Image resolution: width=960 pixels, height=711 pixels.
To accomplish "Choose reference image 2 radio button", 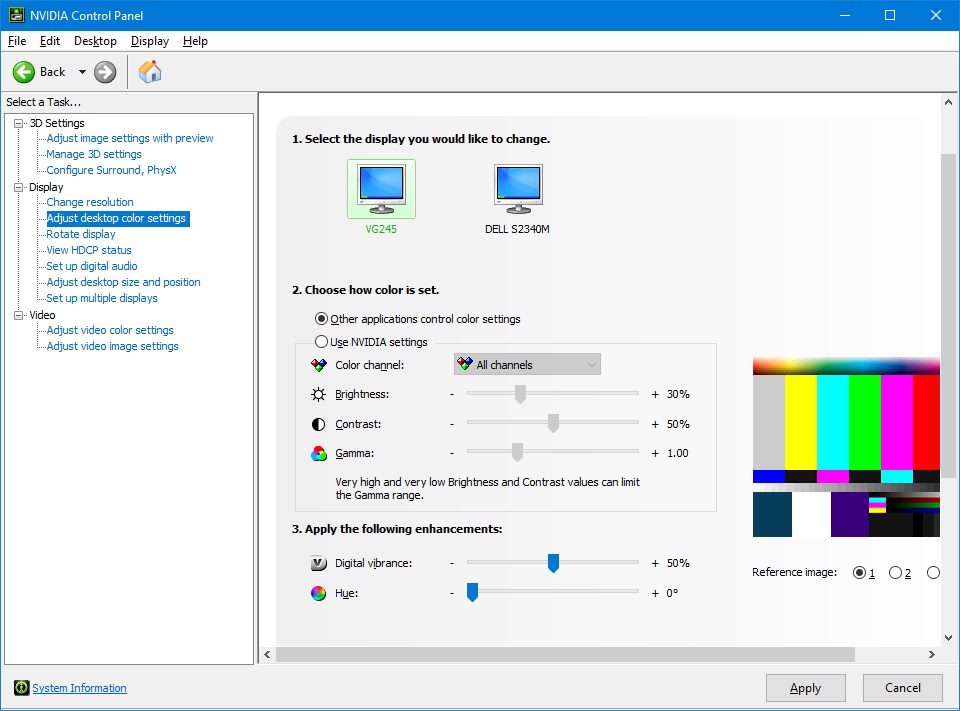I will tap(895, 573).
